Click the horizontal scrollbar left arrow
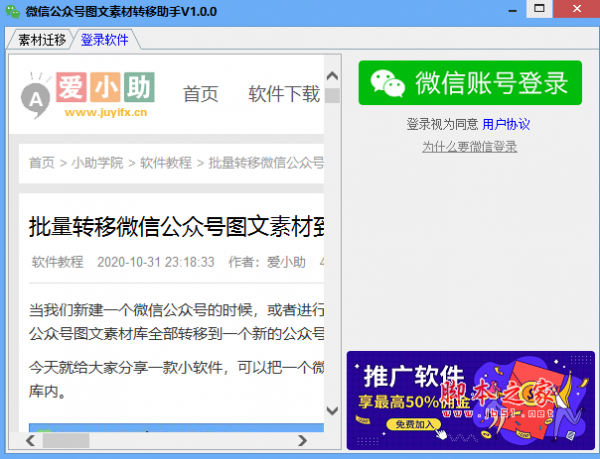 click(31, 441)
